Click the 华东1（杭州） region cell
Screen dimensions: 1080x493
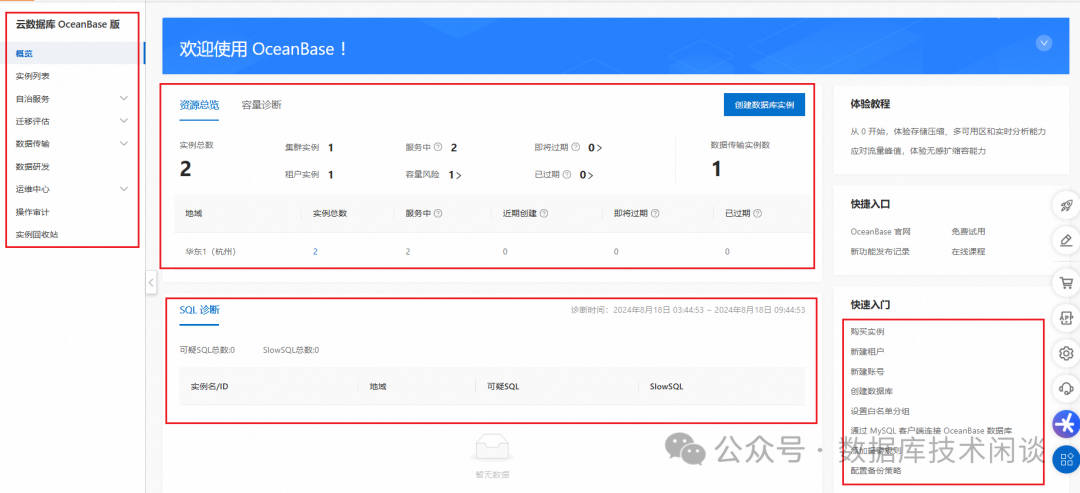click(x=211, y=252)
